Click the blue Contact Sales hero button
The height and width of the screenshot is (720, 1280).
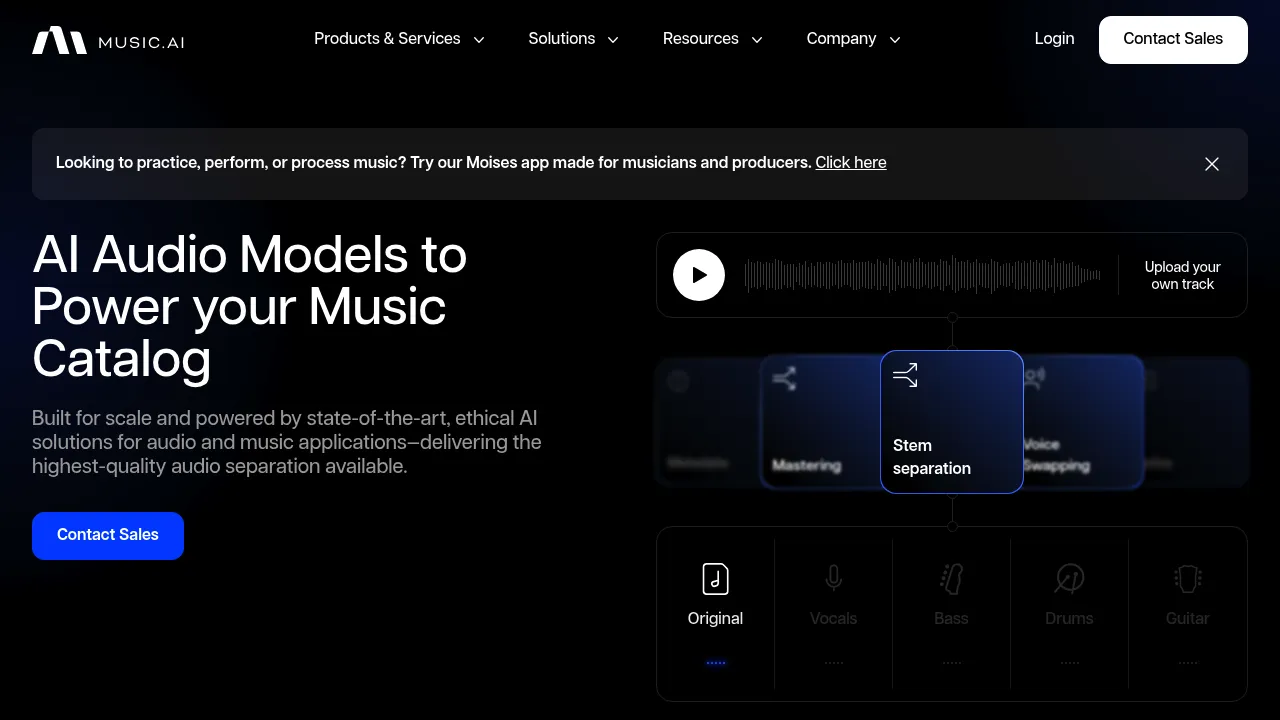108,536
